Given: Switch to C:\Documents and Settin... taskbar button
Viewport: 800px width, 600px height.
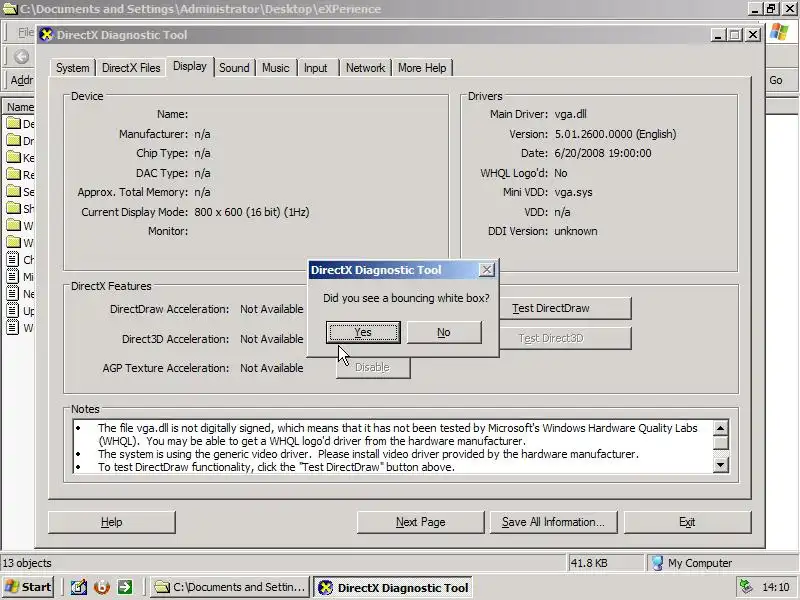Looking at the screenshot, I should [230, 587].
